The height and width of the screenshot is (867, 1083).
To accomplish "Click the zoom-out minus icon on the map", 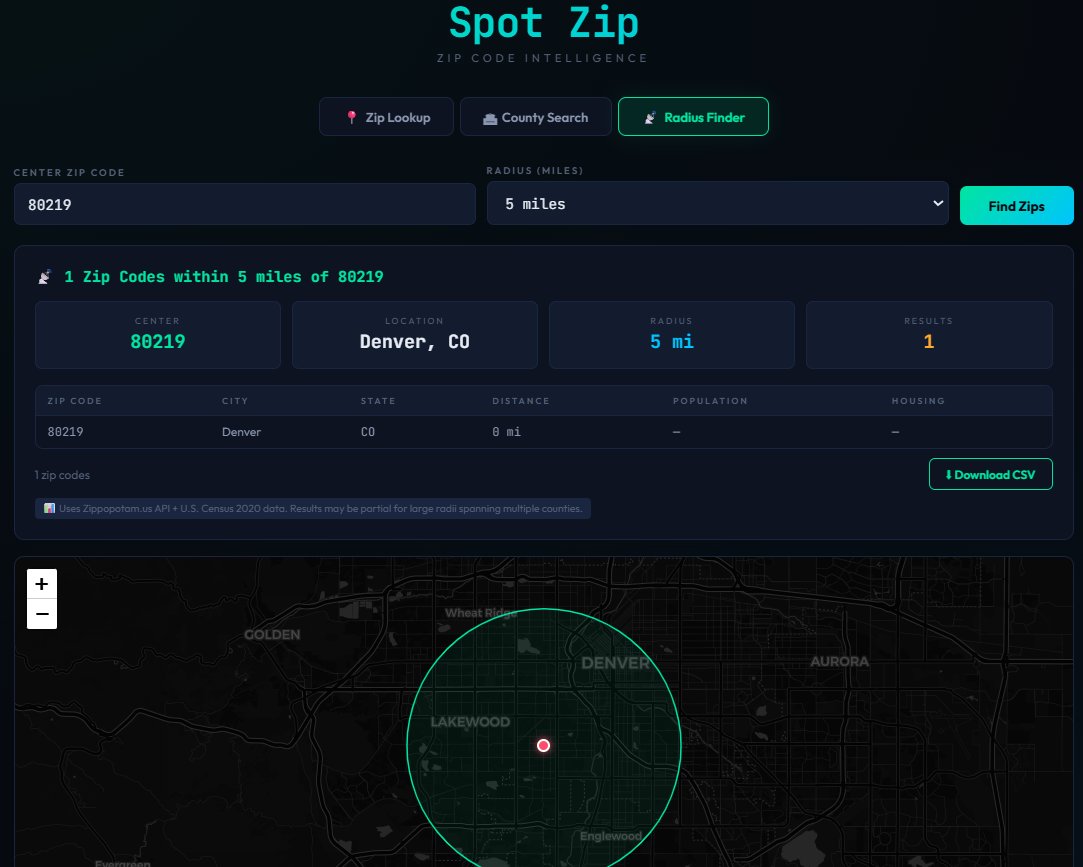I will coord(41,614).
